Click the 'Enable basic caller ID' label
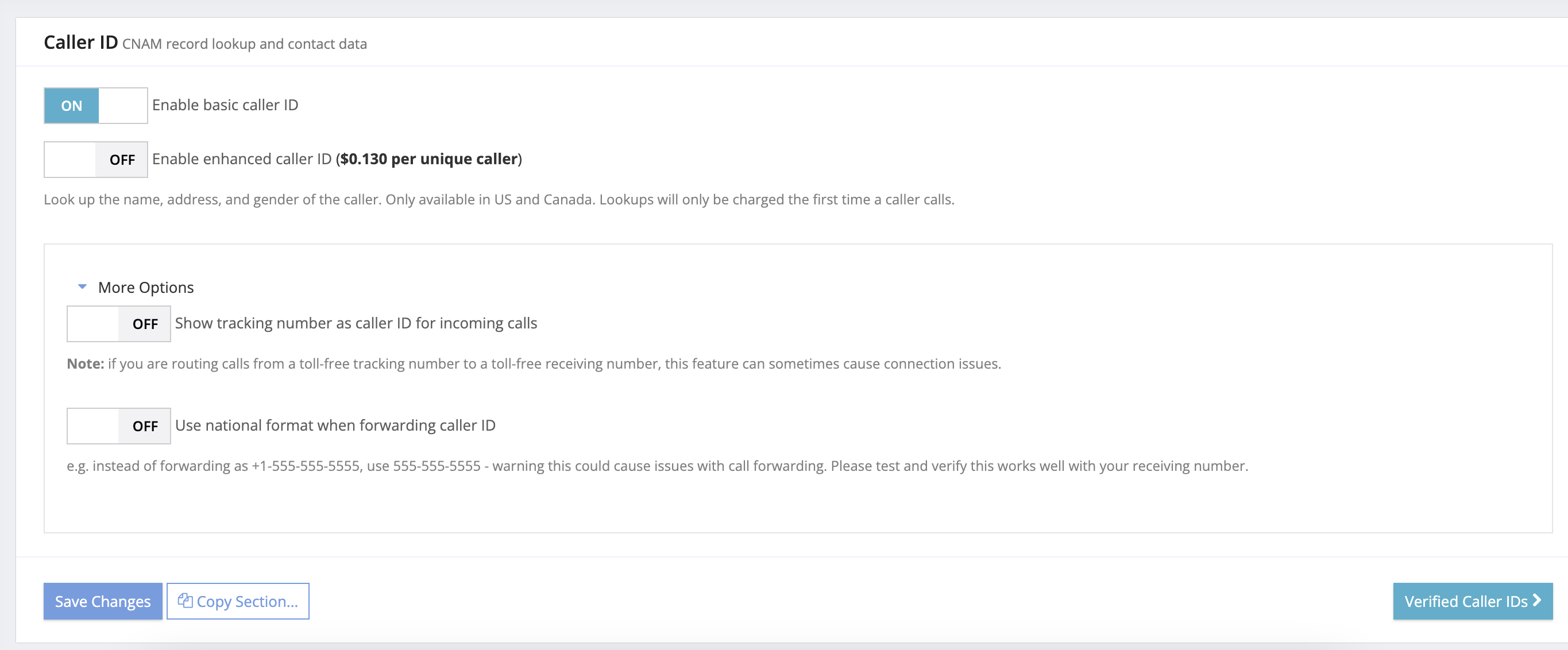This screenshot has width=1568, height=650. (225, 105)
